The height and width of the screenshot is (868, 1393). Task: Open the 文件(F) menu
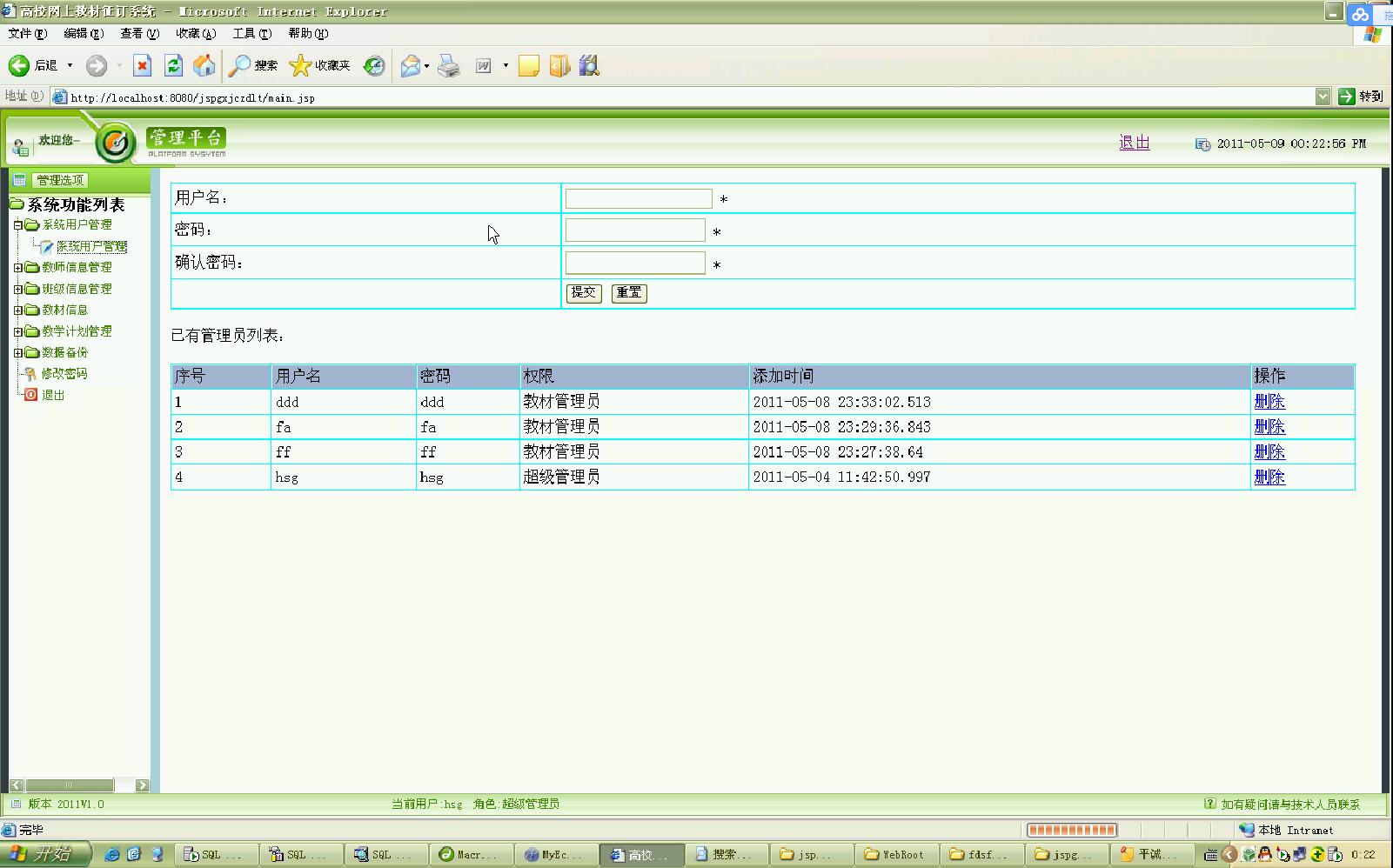[x=27, y=33]
